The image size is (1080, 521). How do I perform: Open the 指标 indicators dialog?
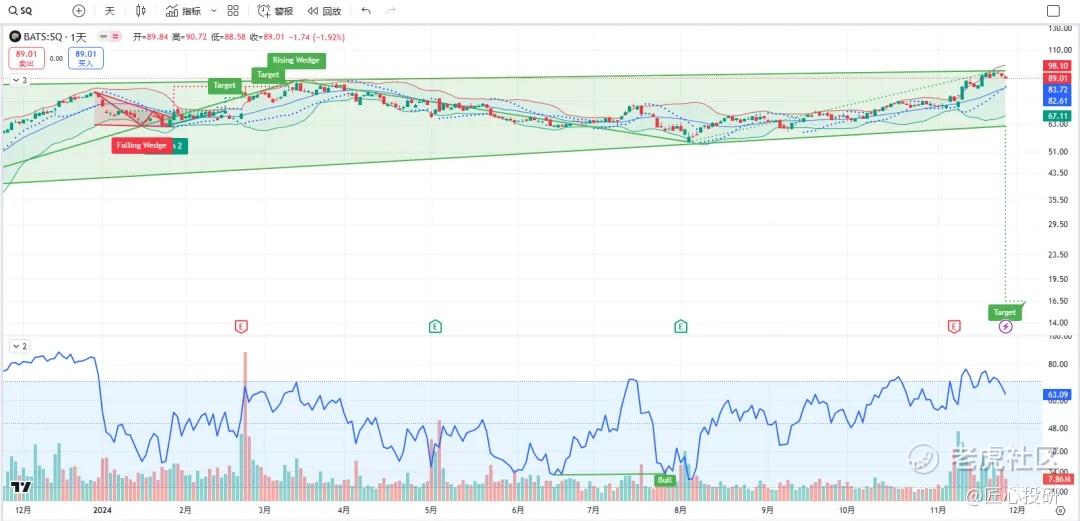tap(184, 11)
